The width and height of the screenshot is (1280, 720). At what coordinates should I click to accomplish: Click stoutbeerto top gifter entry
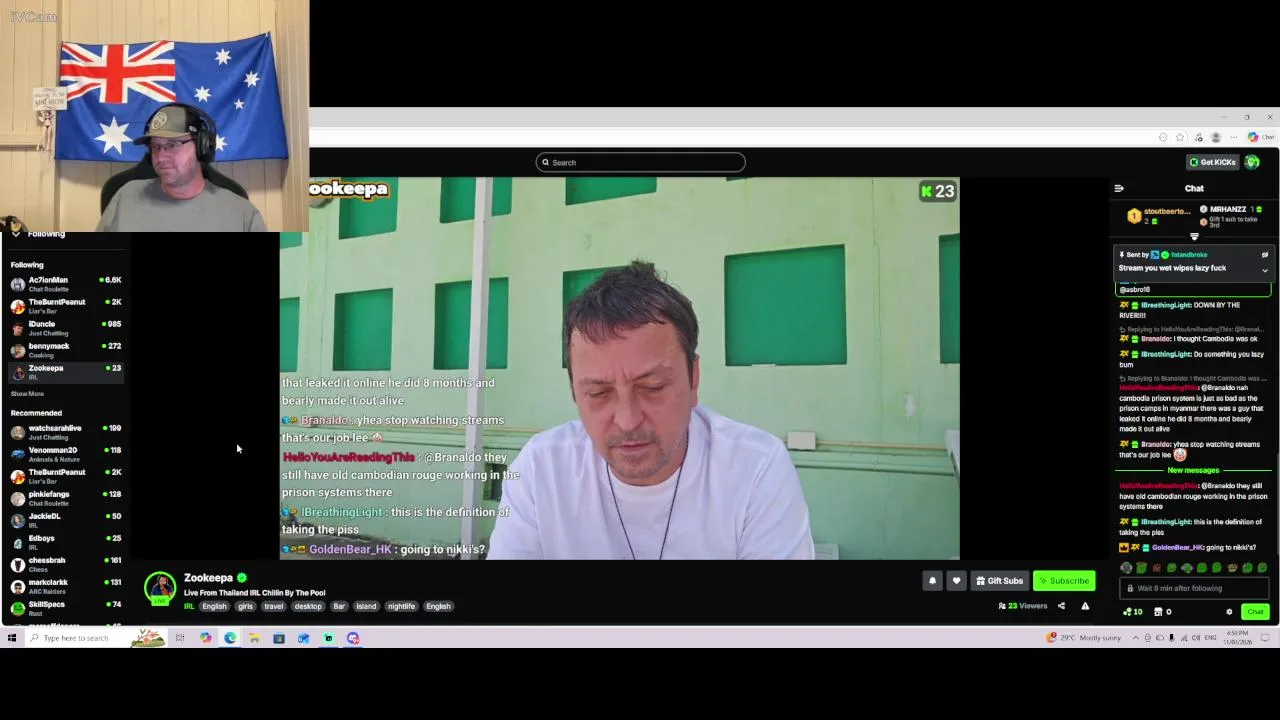(1159, 215)
